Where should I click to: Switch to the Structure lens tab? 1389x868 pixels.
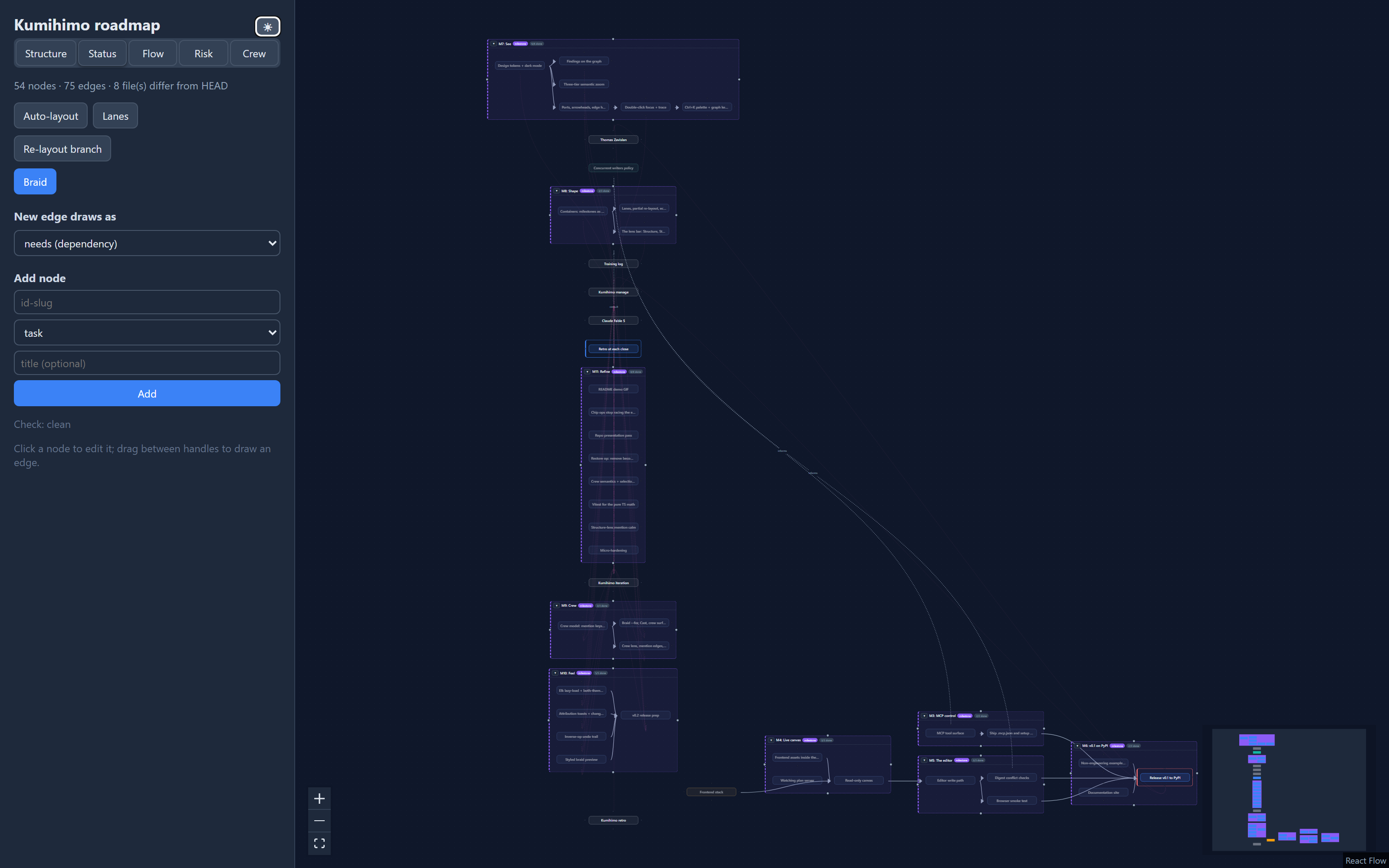[x=46, y=53]
